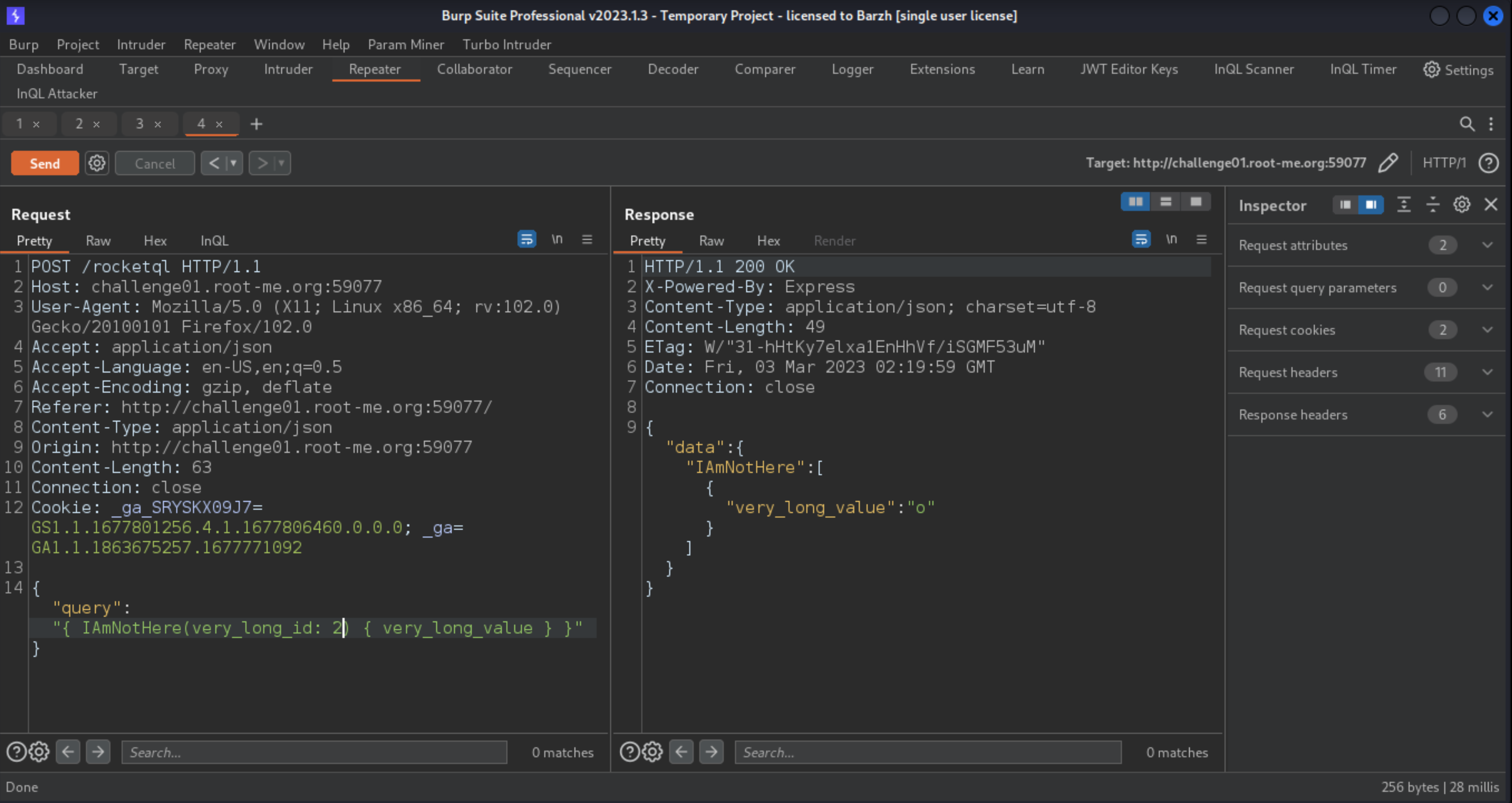Close Repeater tab 2
Image resolution: width=1512 pixels, height=803 pixels.
point(97,125)
